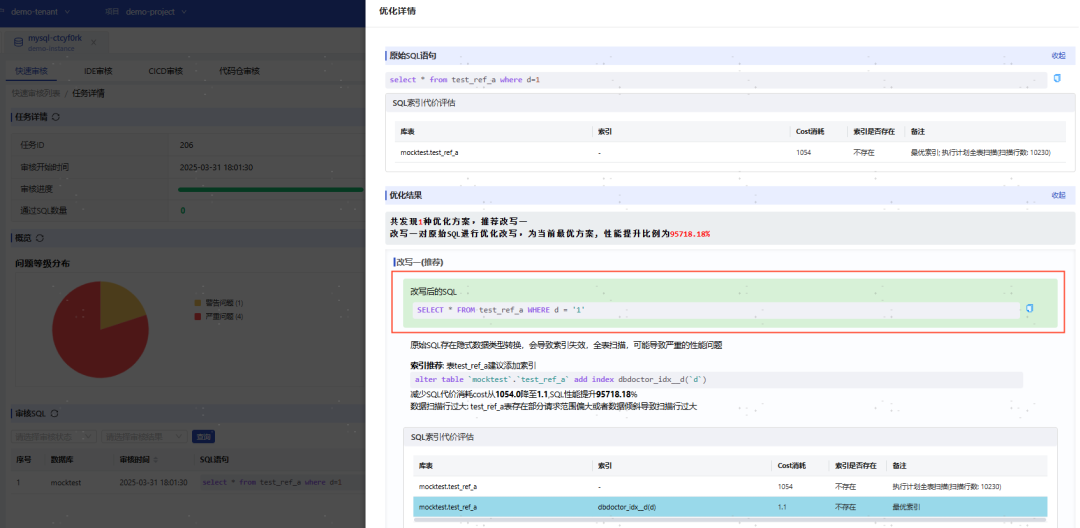
Task: Sort the table by 审核时间 column
Action: point(156,460)
